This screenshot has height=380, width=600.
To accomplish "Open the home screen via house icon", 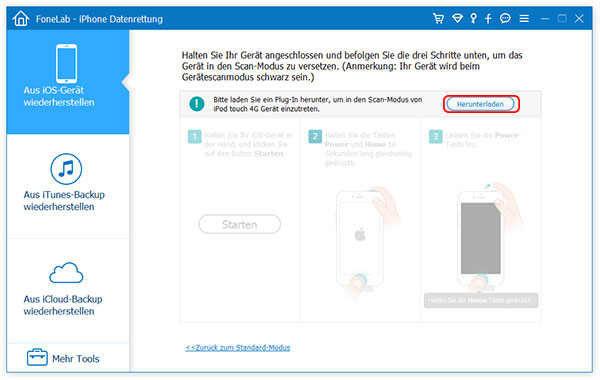I will (x=21, y=18).
